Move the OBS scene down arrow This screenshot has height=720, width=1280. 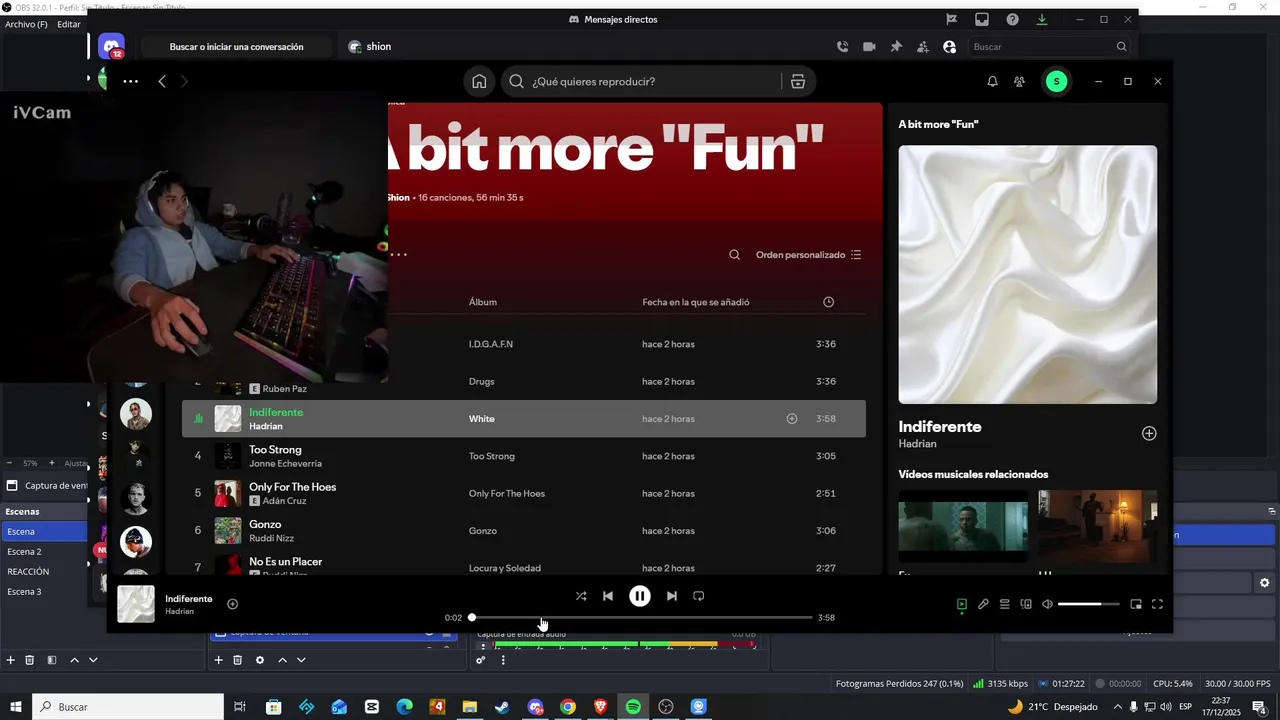tap(93, 660)
